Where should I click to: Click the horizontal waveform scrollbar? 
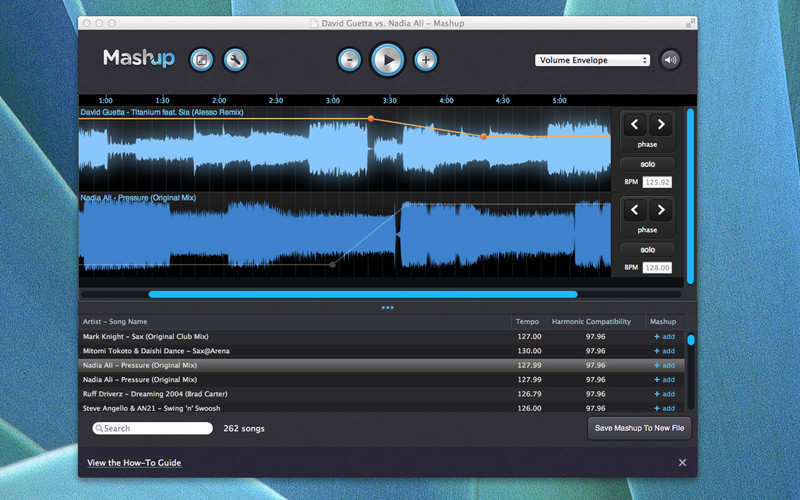coord(363,294)
